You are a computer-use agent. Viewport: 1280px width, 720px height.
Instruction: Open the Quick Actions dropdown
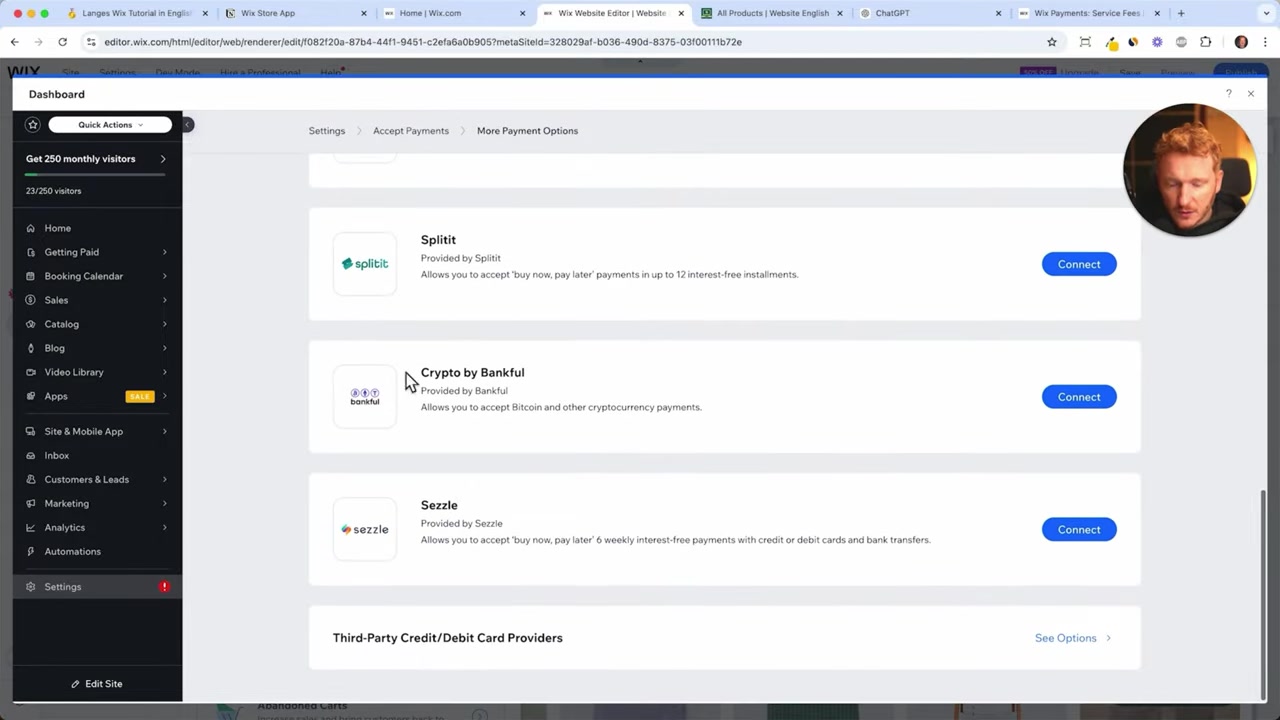(110, 125)
